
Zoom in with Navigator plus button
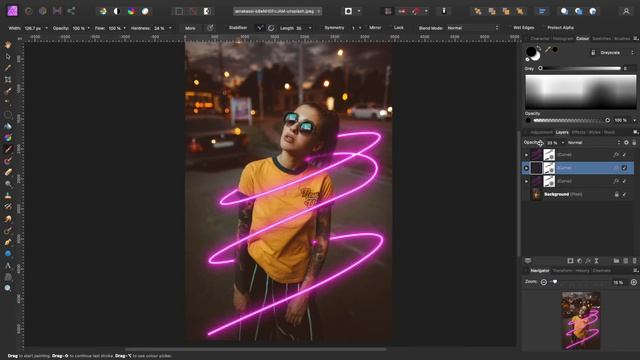634,282
